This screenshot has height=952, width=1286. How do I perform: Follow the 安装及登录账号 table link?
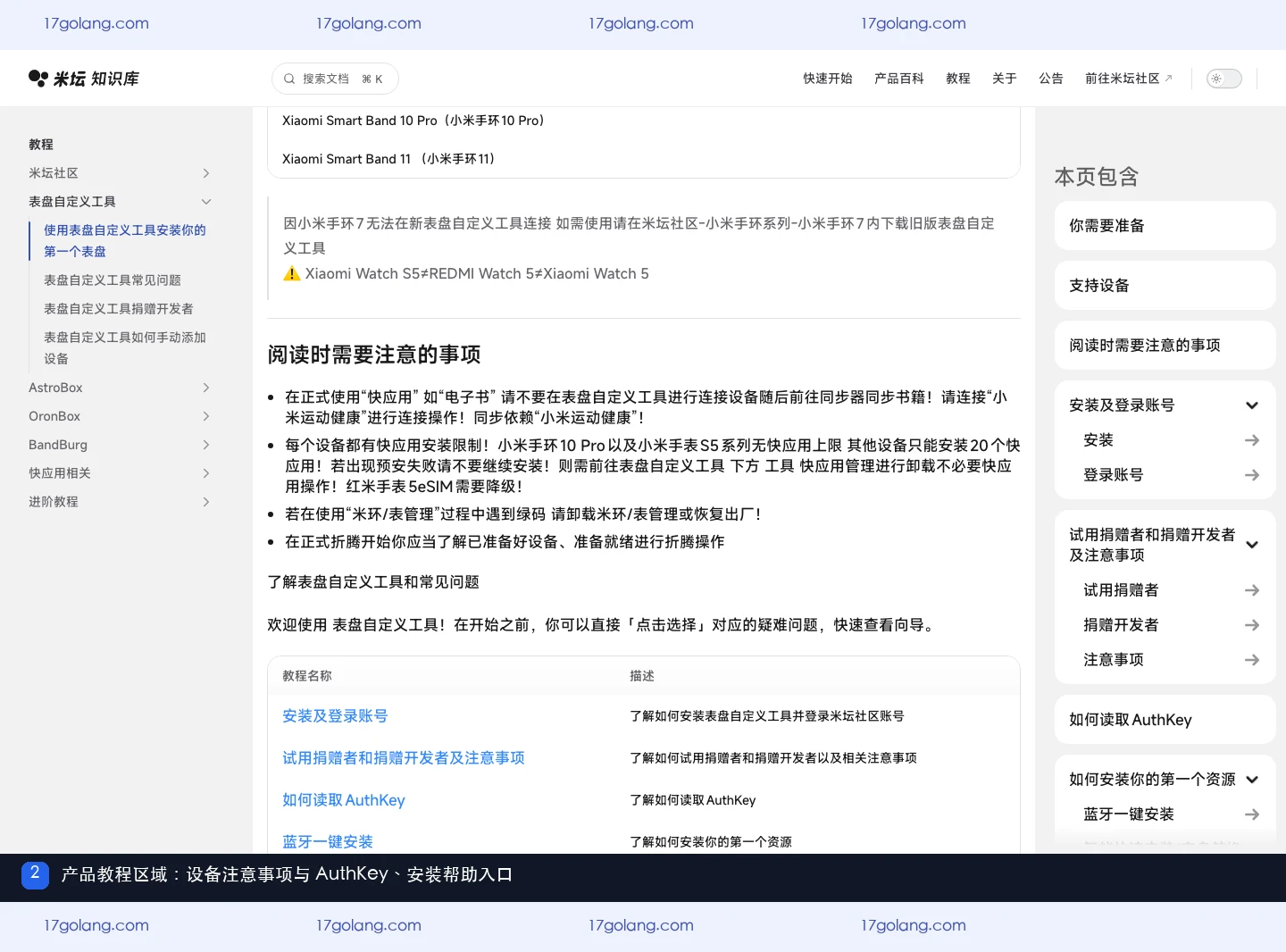pos(335,716)
